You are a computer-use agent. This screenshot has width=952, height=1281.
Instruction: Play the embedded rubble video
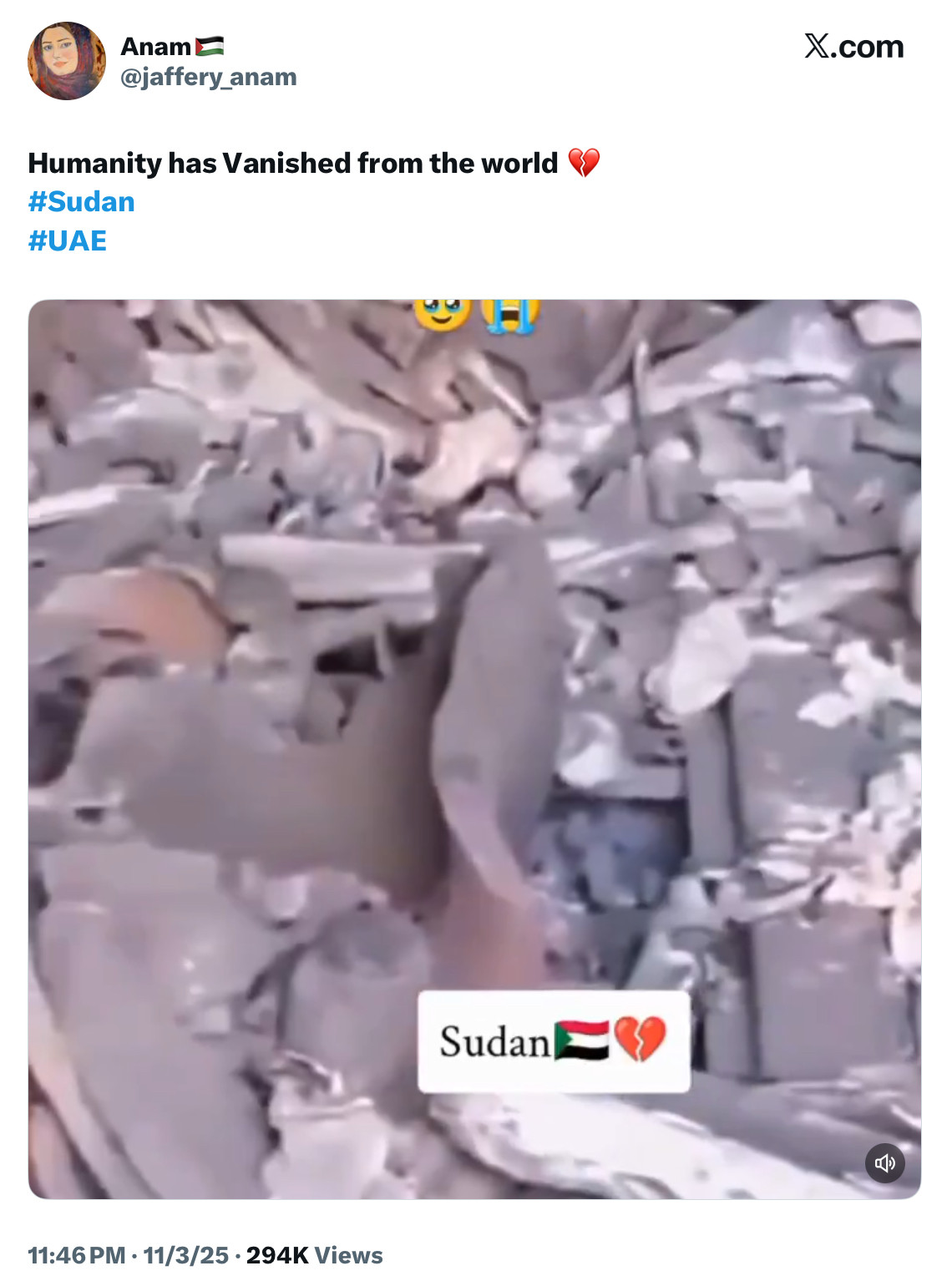click(474, 749)
